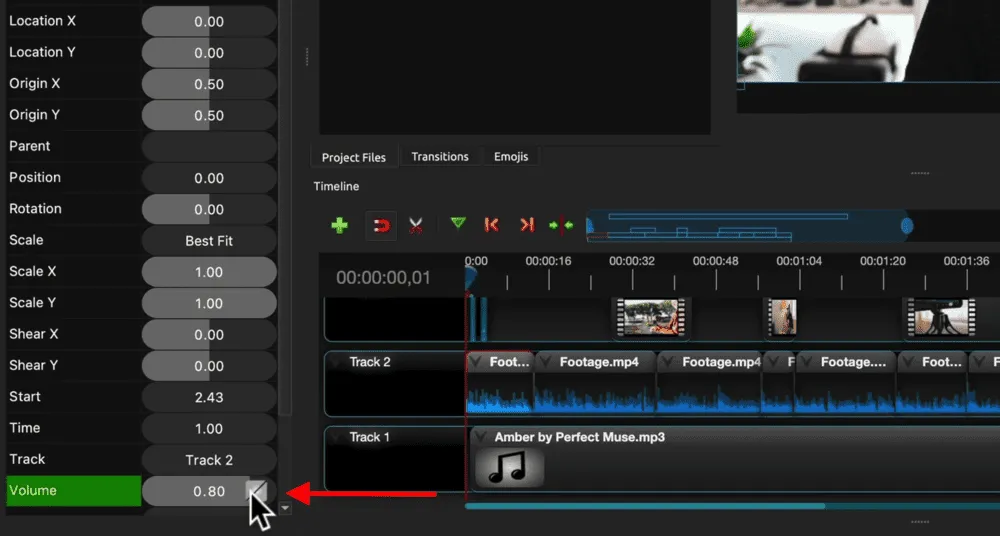This screenshot has height=536, width=1000.
Task: Switch to the Transitions tab
Action: pos(440,157)
